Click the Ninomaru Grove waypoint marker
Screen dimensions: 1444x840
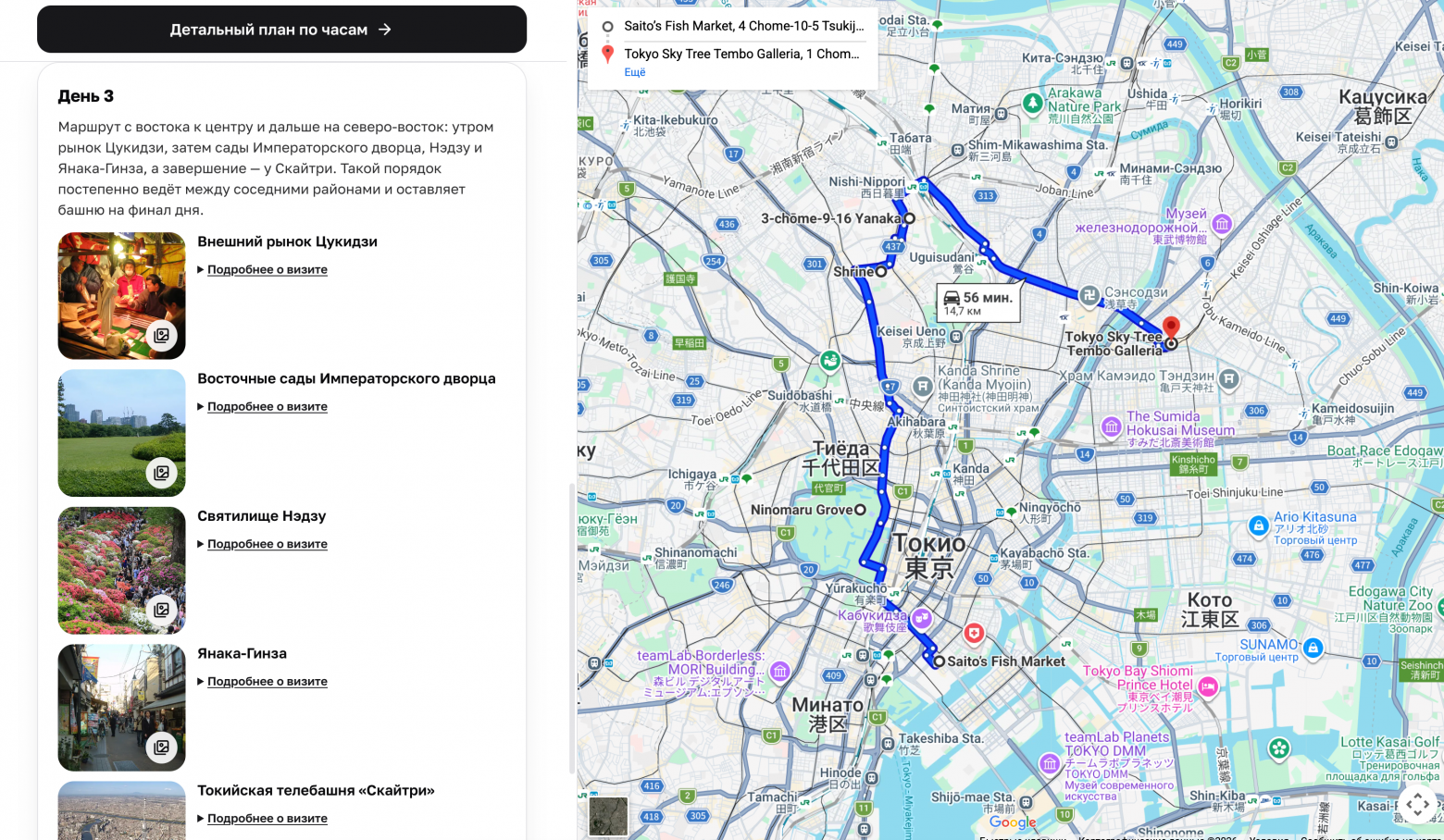(860, 510)
